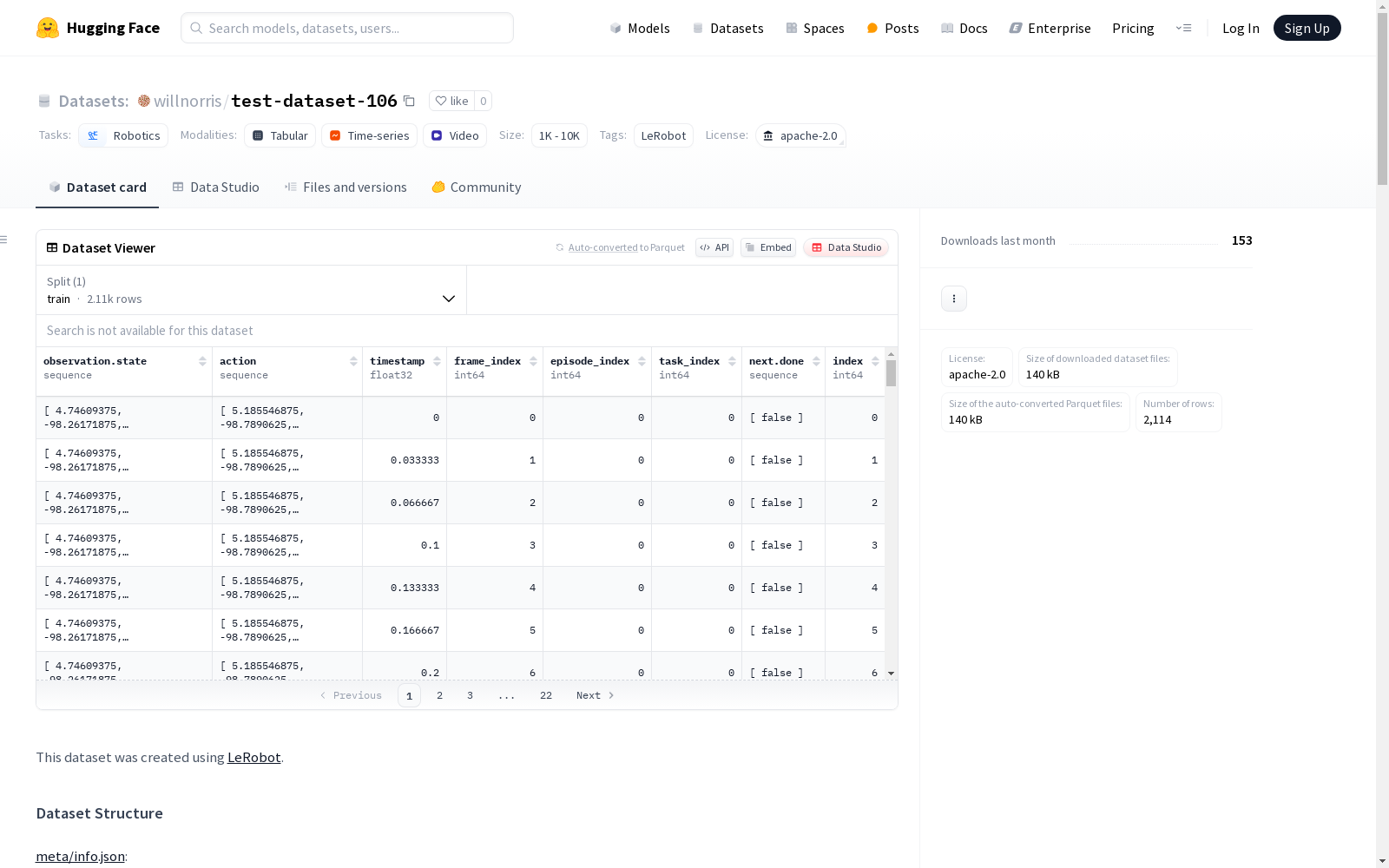Open Spaces in the top navigation
Viewport: 1389px width, 868px height.
point(815,28)
